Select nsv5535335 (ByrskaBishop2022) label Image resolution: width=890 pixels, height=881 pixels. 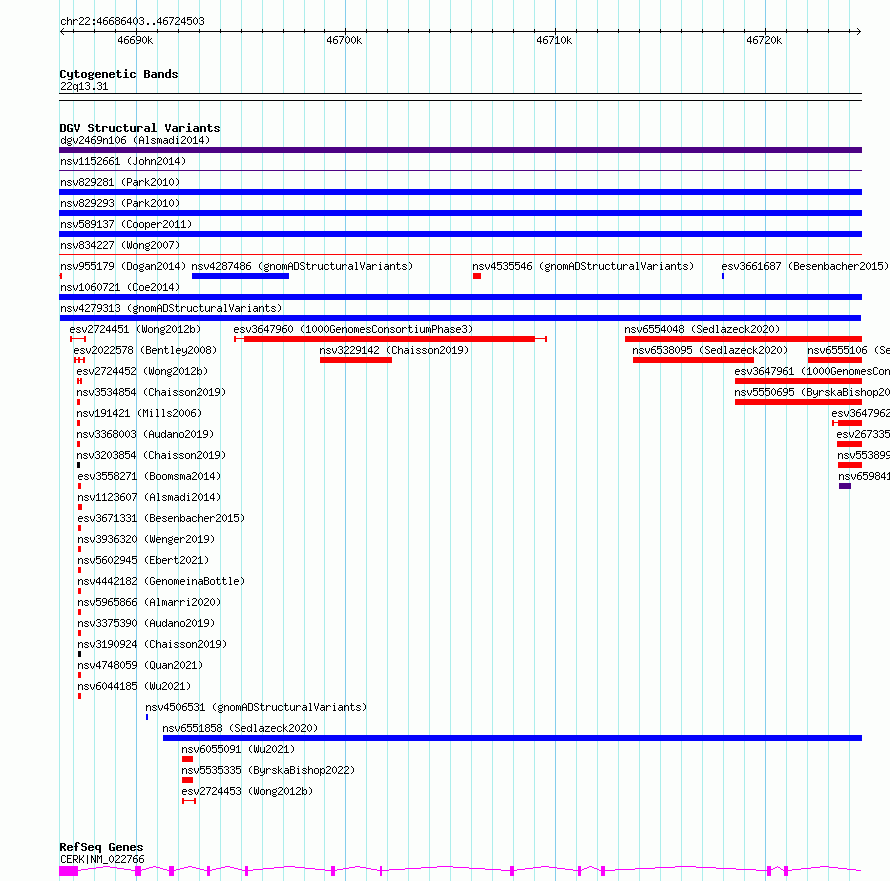click(x=268, y=770)
